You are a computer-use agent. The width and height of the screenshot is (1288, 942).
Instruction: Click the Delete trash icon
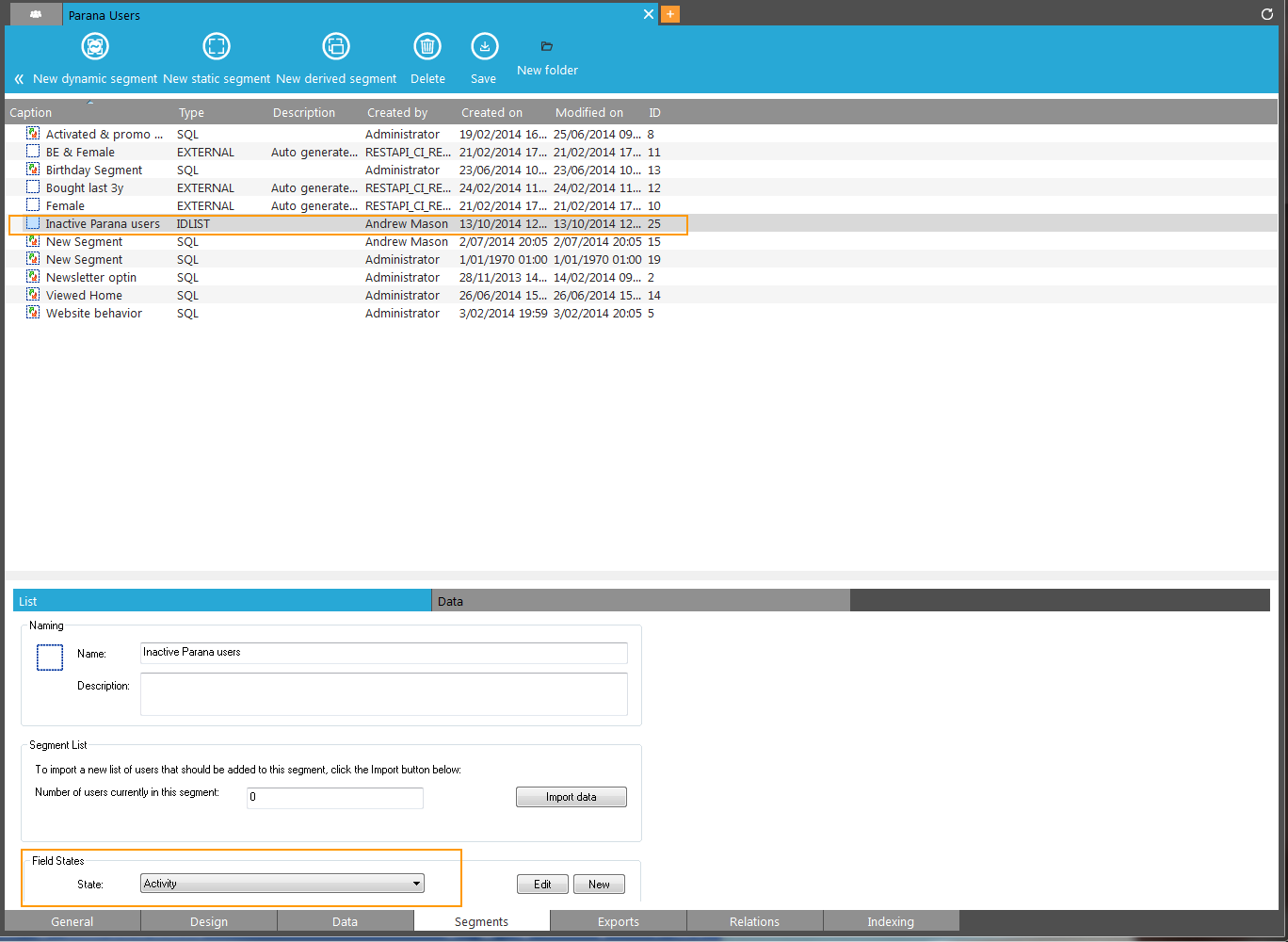point(427,46)
